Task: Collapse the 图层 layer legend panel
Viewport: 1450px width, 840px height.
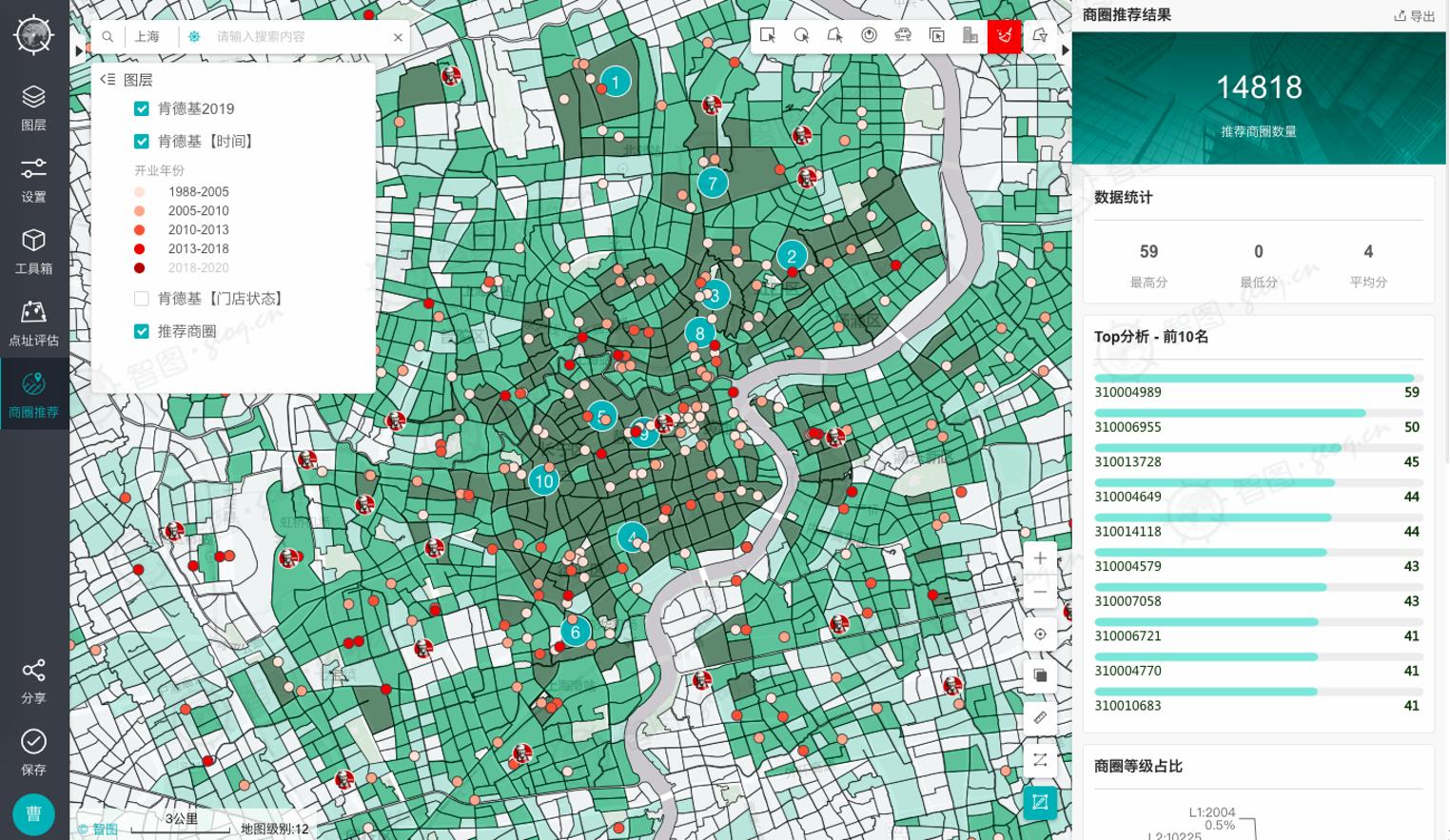Action: (x=108, y=80)
